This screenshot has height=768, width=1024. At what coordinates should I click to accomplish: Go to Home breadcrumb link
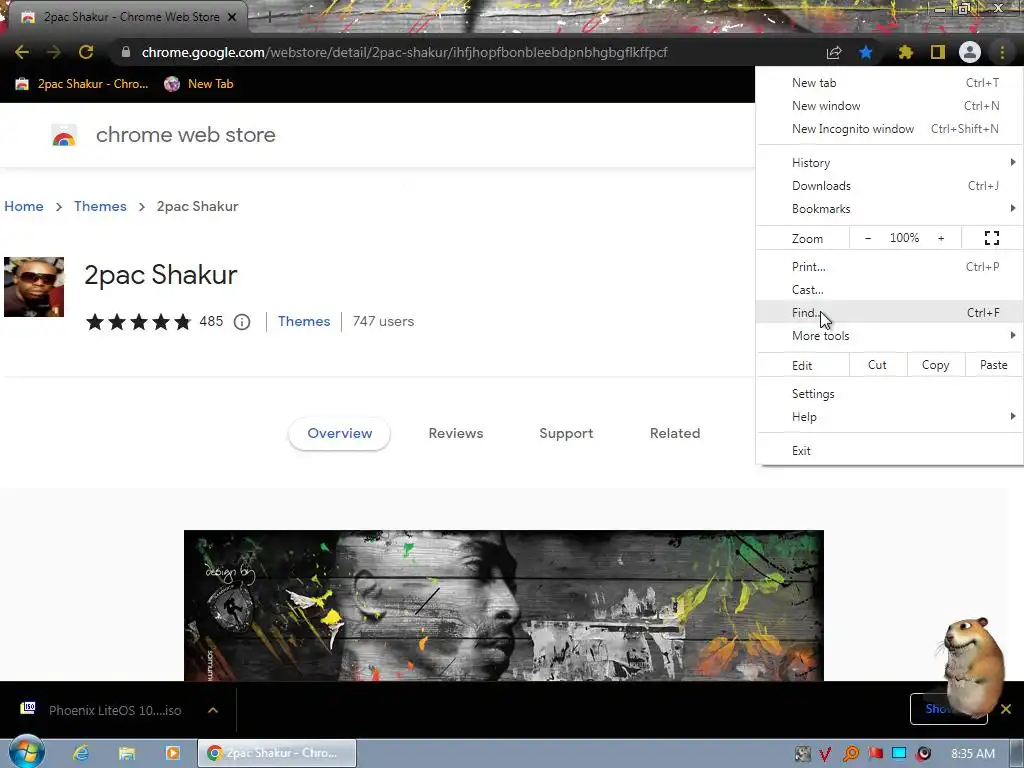[24, 206]
